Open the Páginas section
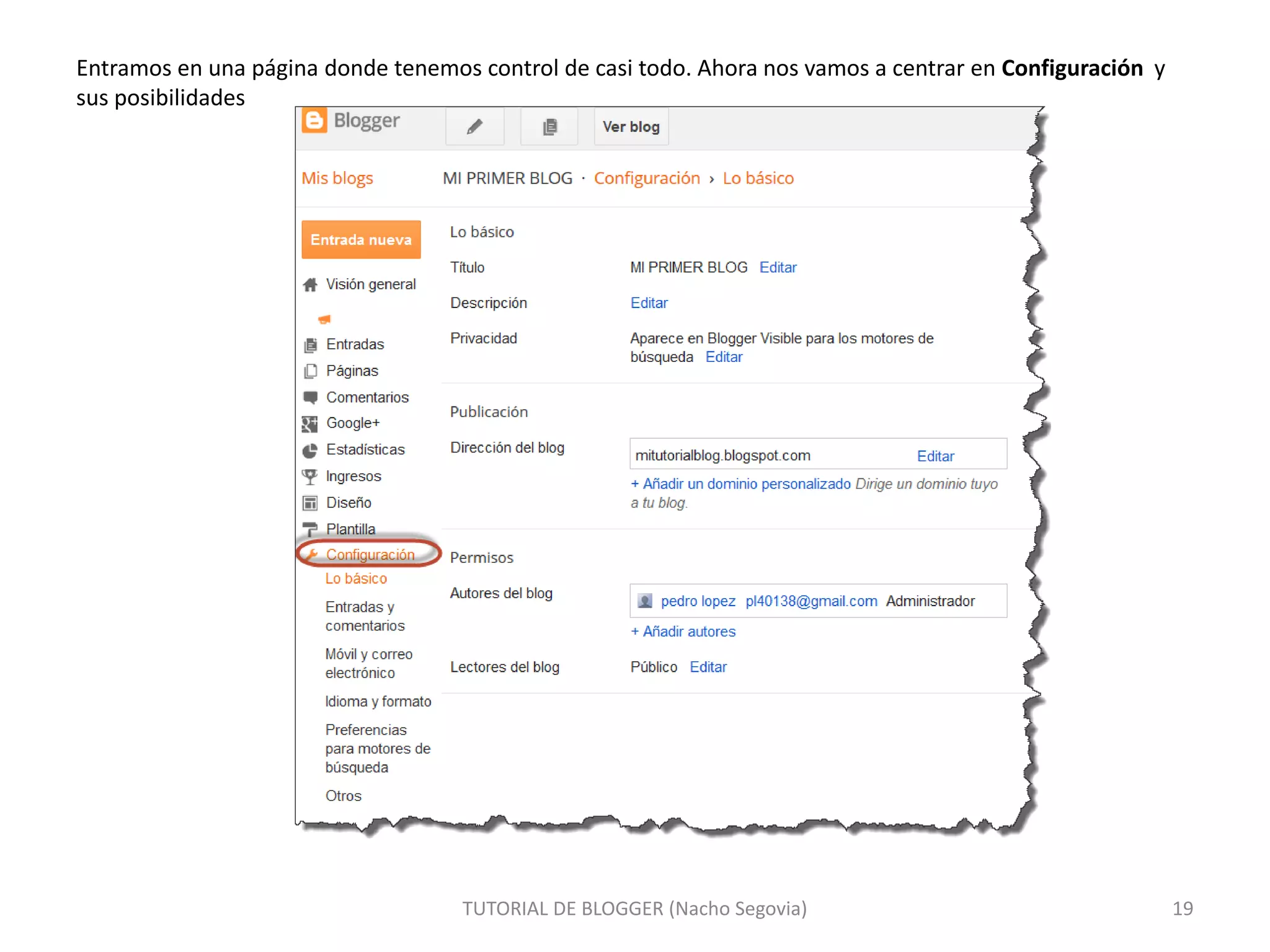Screen dimensions: 1270x952 coord(352,371)
